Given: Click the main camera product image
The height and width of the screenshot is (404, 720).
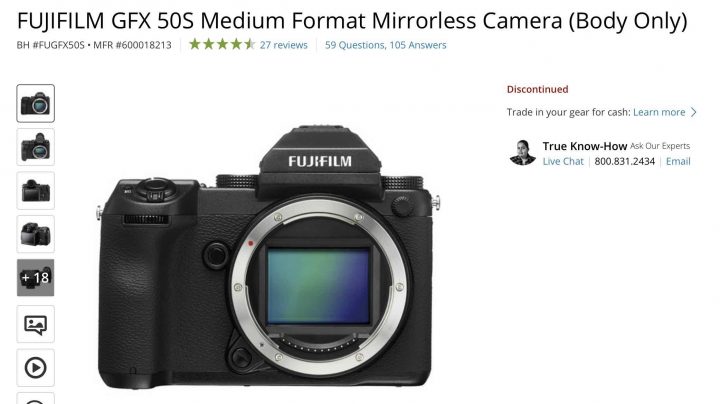Looking at the screenshot, I should (269, 257).
